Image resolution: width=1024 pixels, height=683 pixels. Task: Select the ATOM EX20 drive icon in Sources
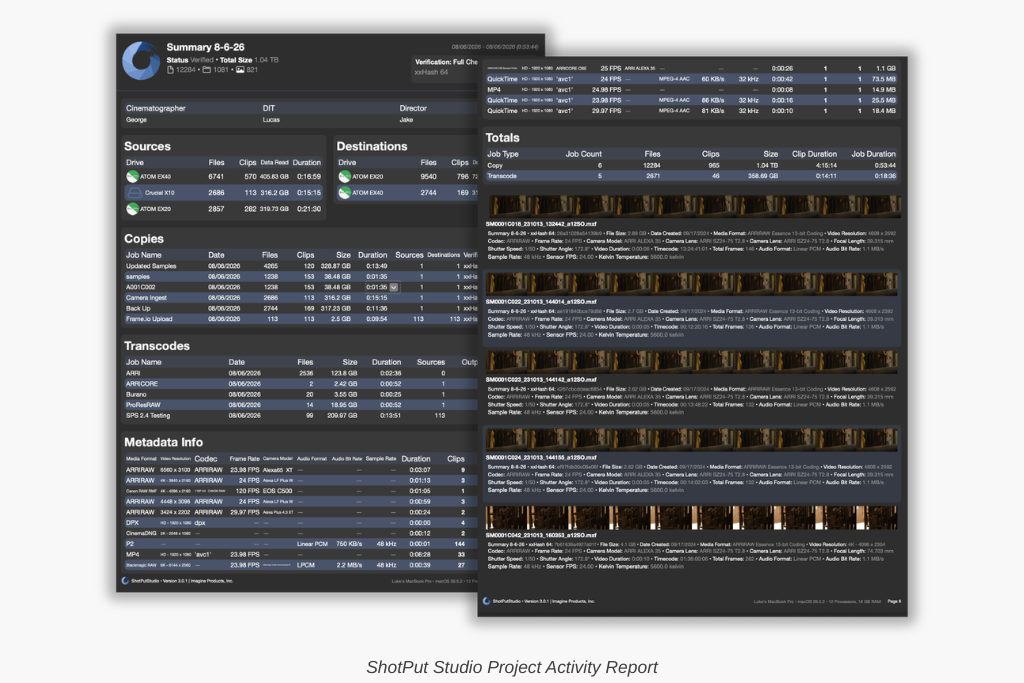coord(132,209)
